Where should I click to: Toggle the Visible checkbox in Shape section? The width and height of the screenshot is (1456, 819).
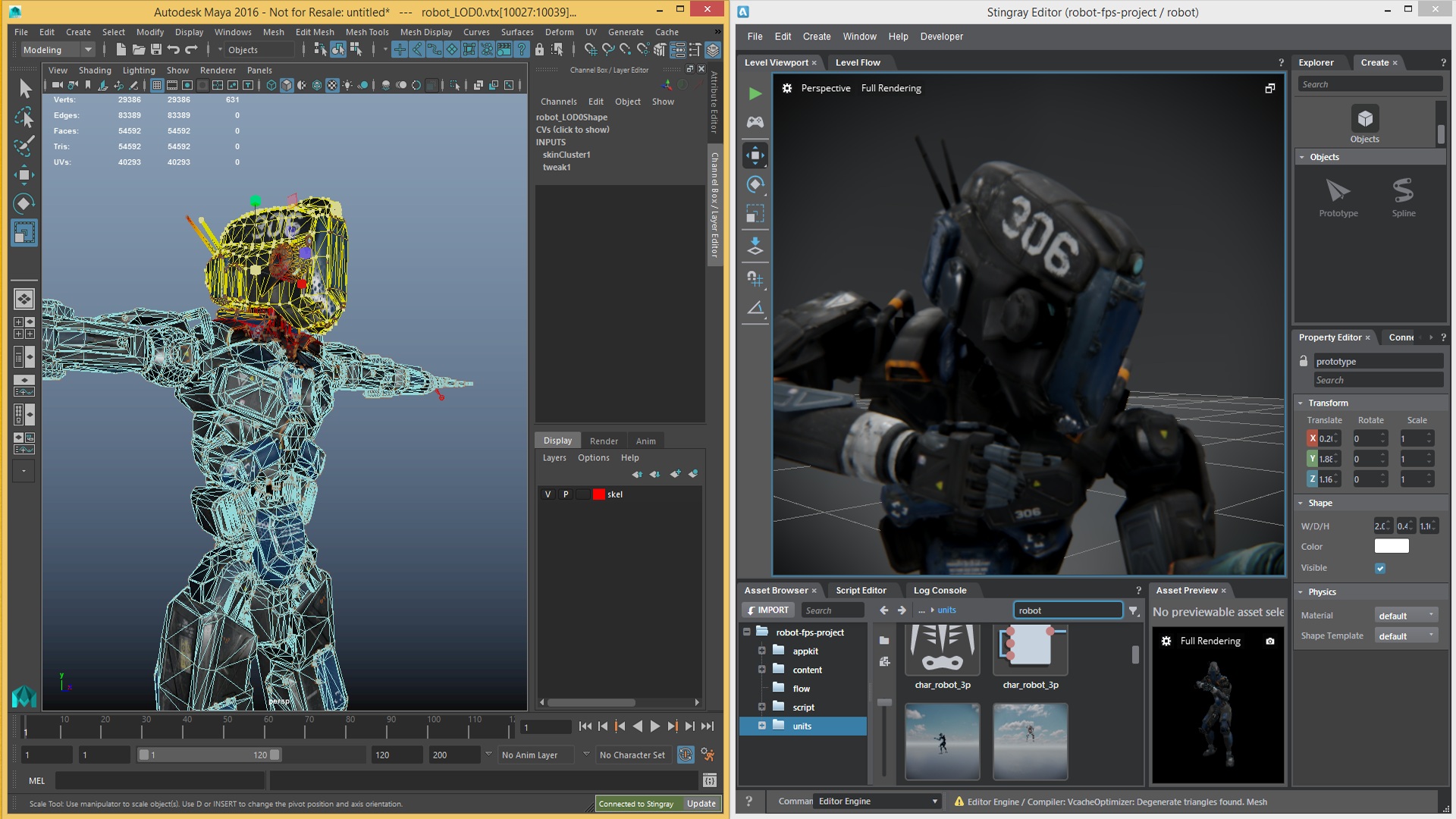(1380, 568)
